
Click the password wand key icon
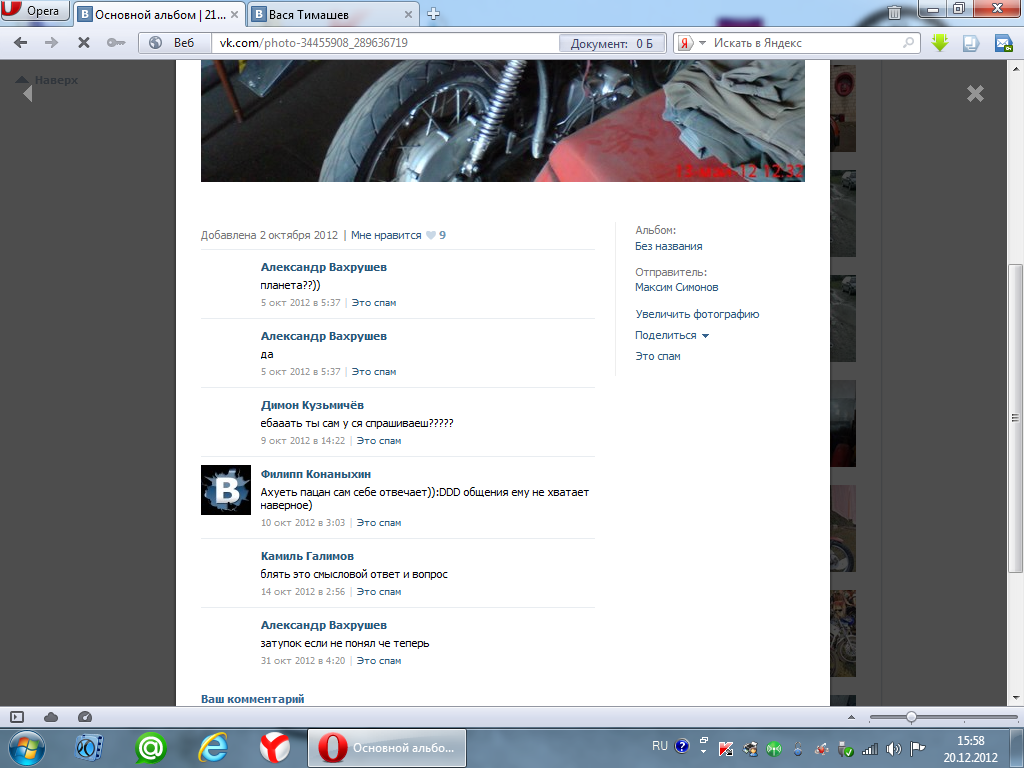[115, 43]
